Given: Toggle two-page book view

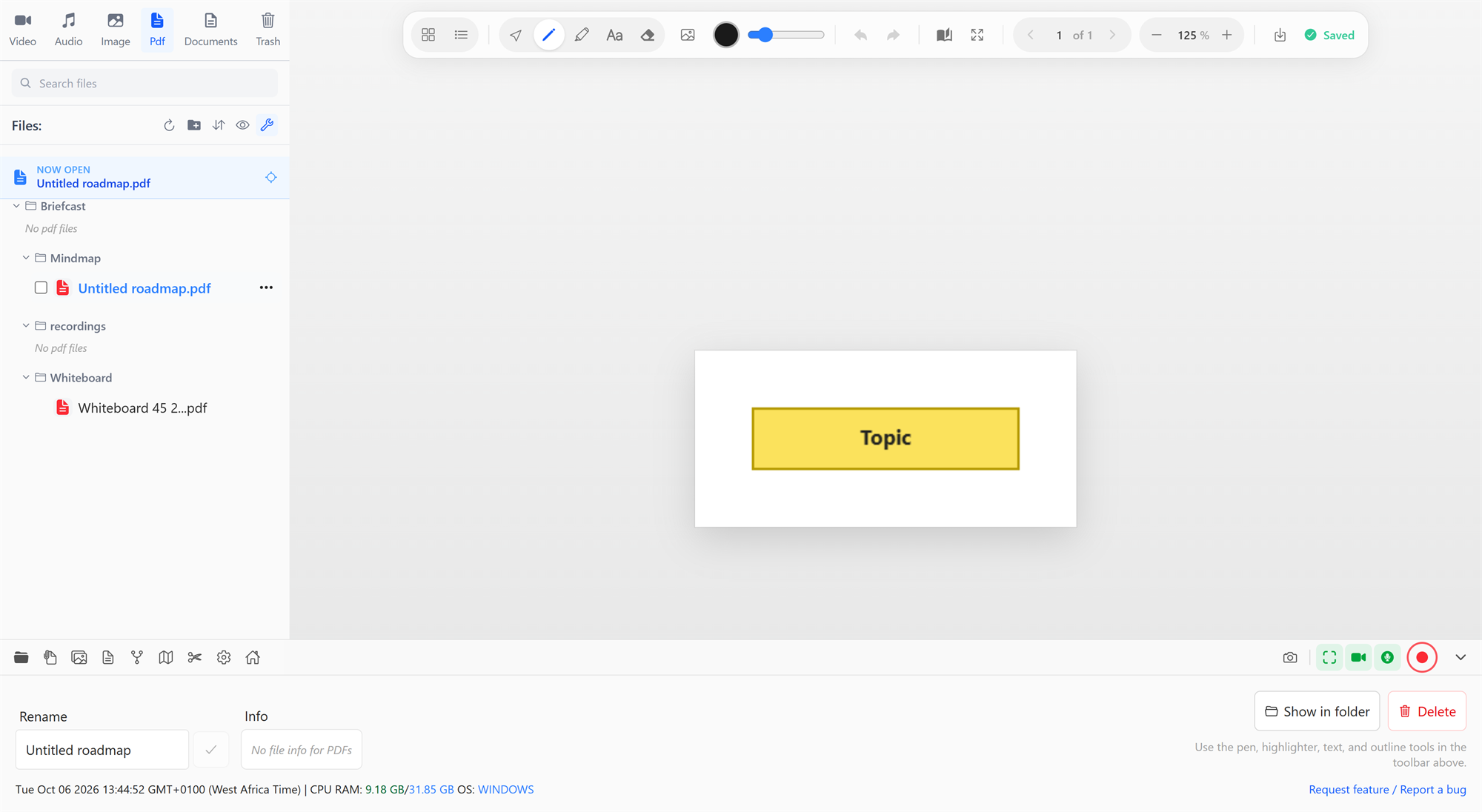Looking at the screenshot, I should pyautogui.click(x=944, y=35).
